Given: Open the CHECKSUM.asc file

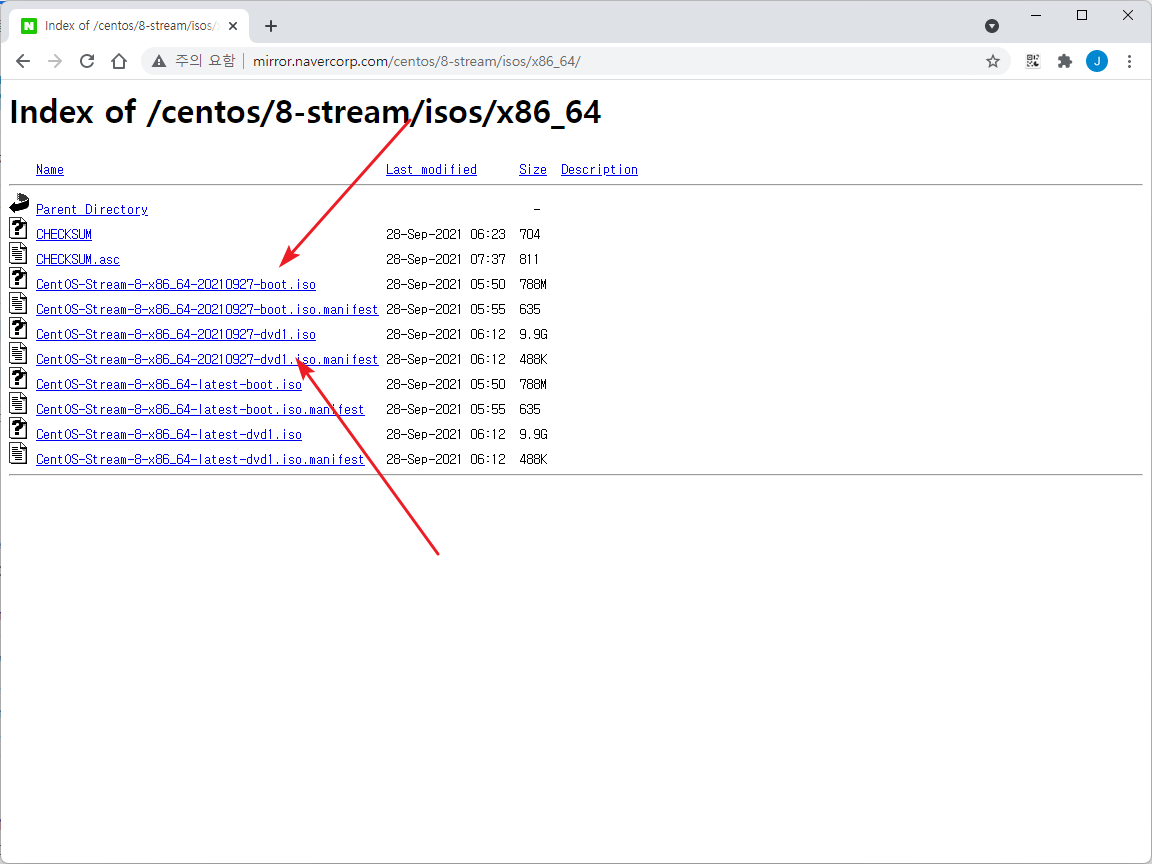Looking at the screenshot, I should pos(78,259).
